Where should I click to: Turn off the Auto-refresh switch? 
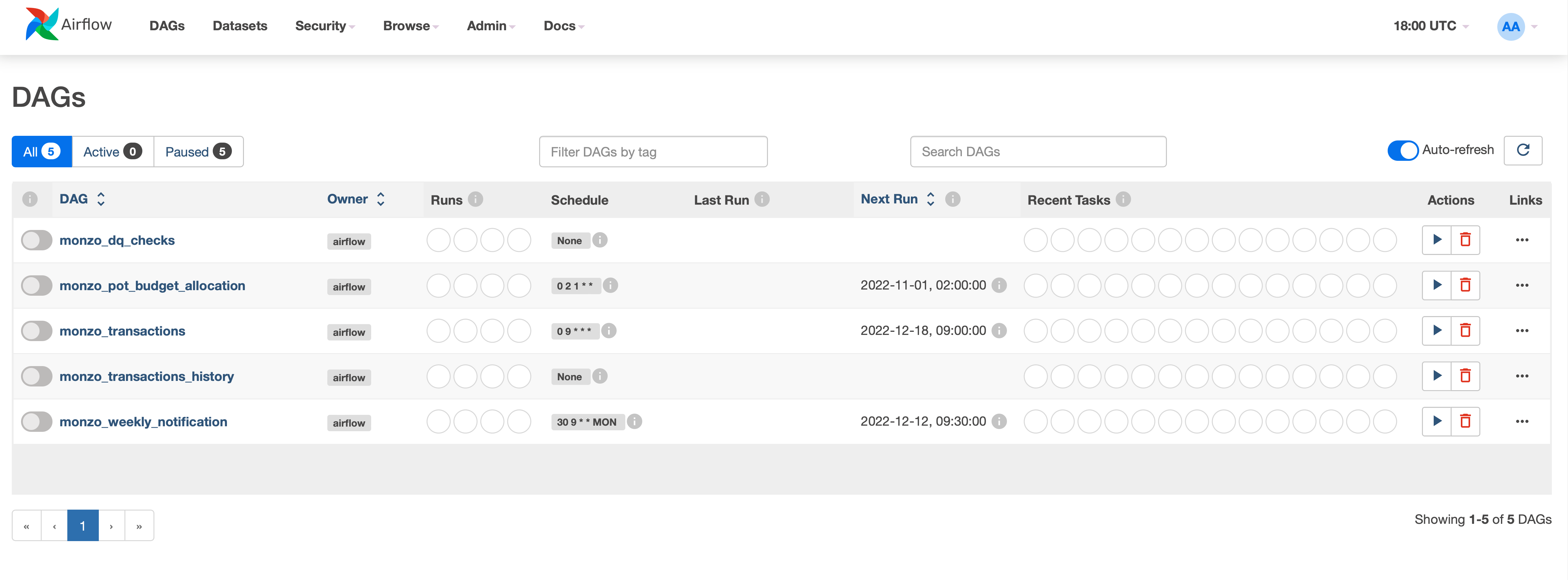tap(1402, 150)
